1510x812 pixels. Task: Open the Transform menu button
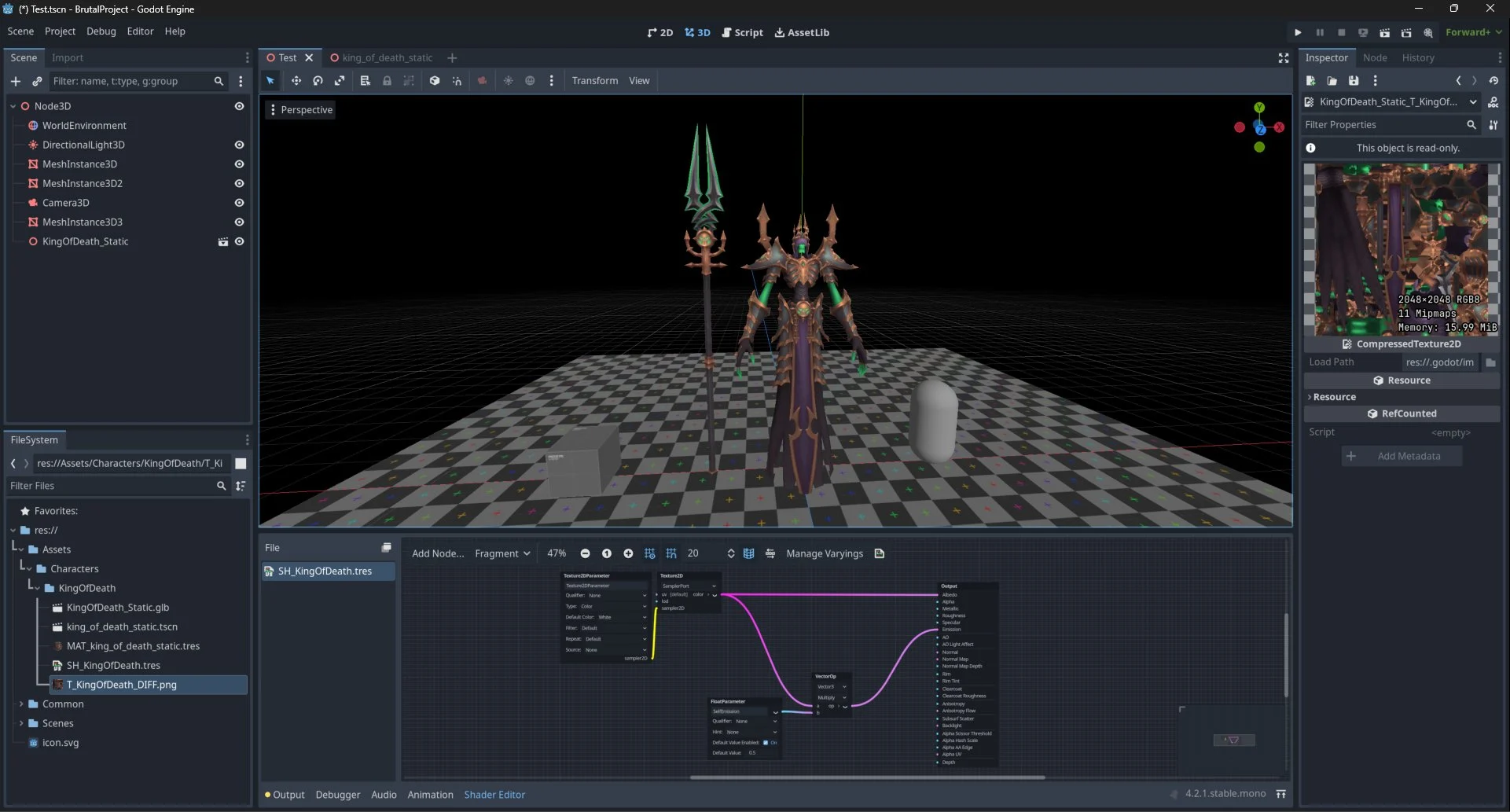pos(595,81)
